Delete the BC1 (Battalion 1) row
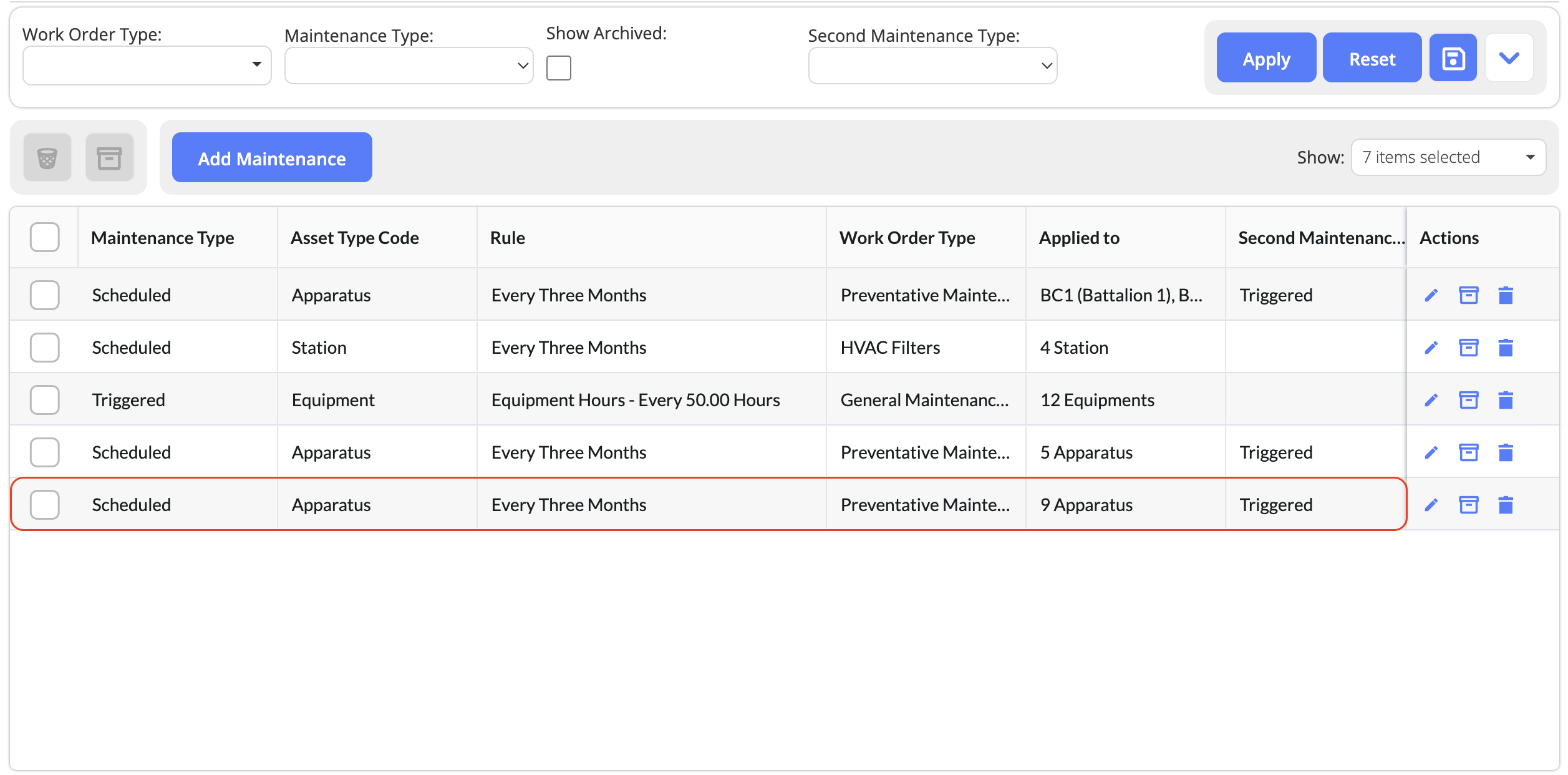 tap(1506, 295)
